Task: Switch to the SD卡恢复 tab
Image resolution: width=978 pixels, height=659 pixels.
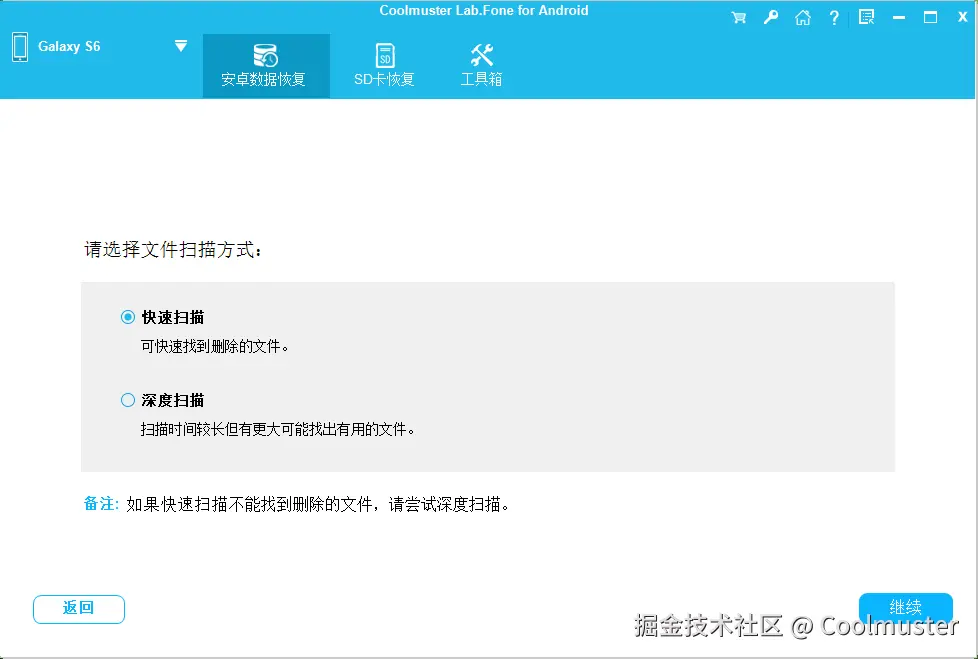Action: [x=383, y=64]
